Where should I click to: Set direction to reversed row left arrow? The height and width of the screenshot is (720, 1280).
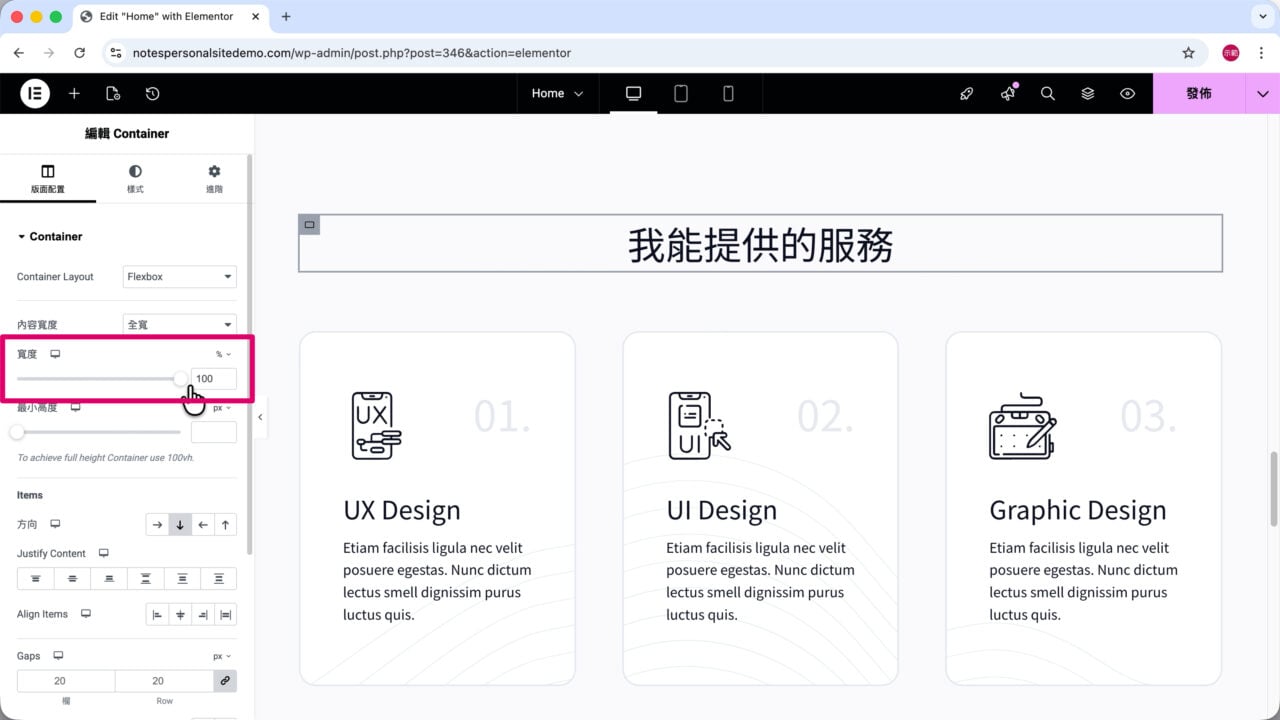click(203, 524)
